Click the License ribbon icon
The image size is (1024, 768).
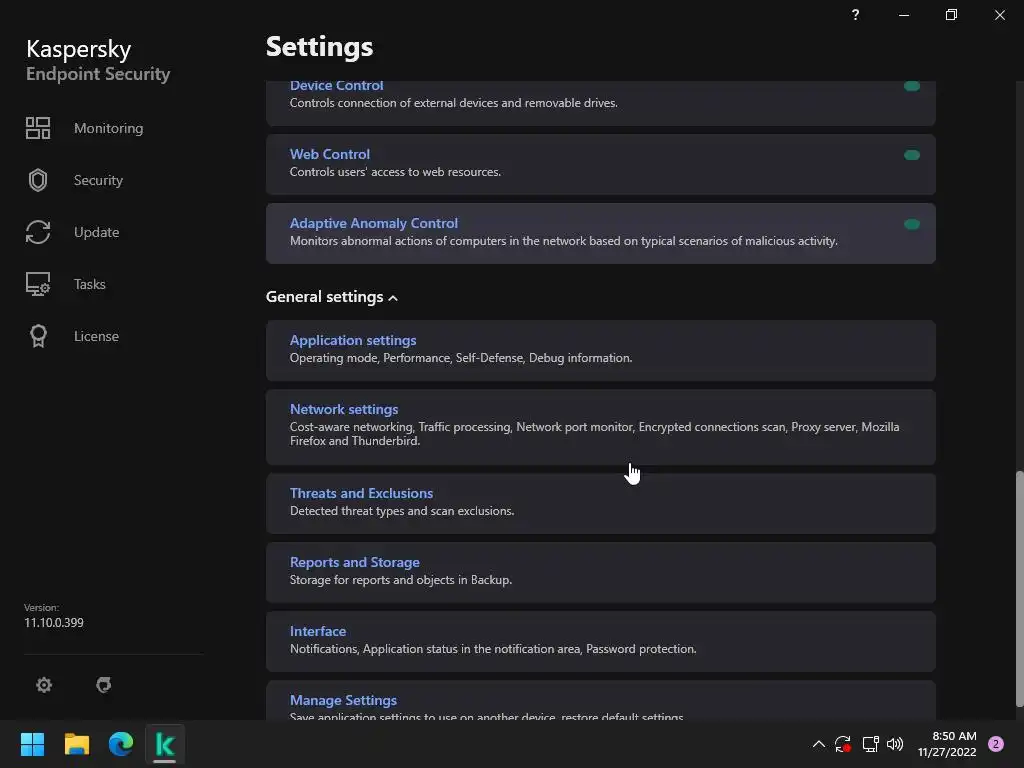[38, 336]
